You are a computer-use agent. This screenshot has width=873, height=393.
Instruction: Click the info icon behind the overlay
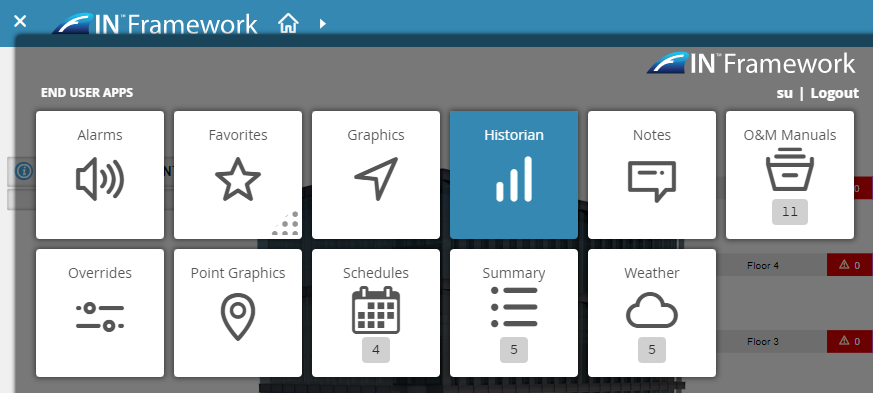coord(23,171)
